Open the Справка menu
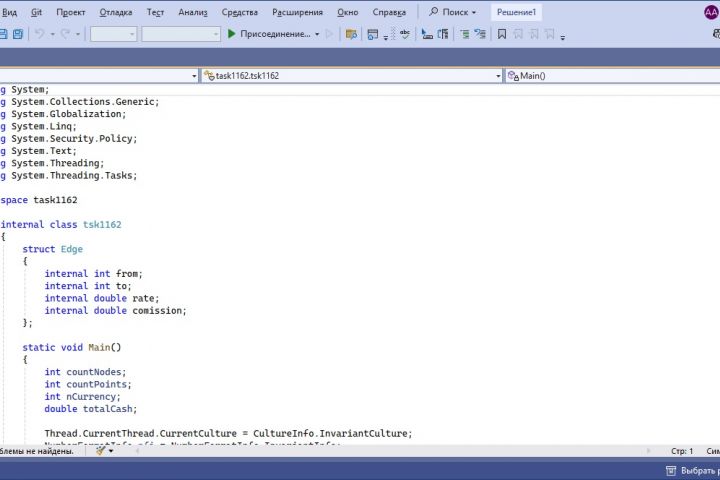720x480 pixels. (x=389, y=12)
